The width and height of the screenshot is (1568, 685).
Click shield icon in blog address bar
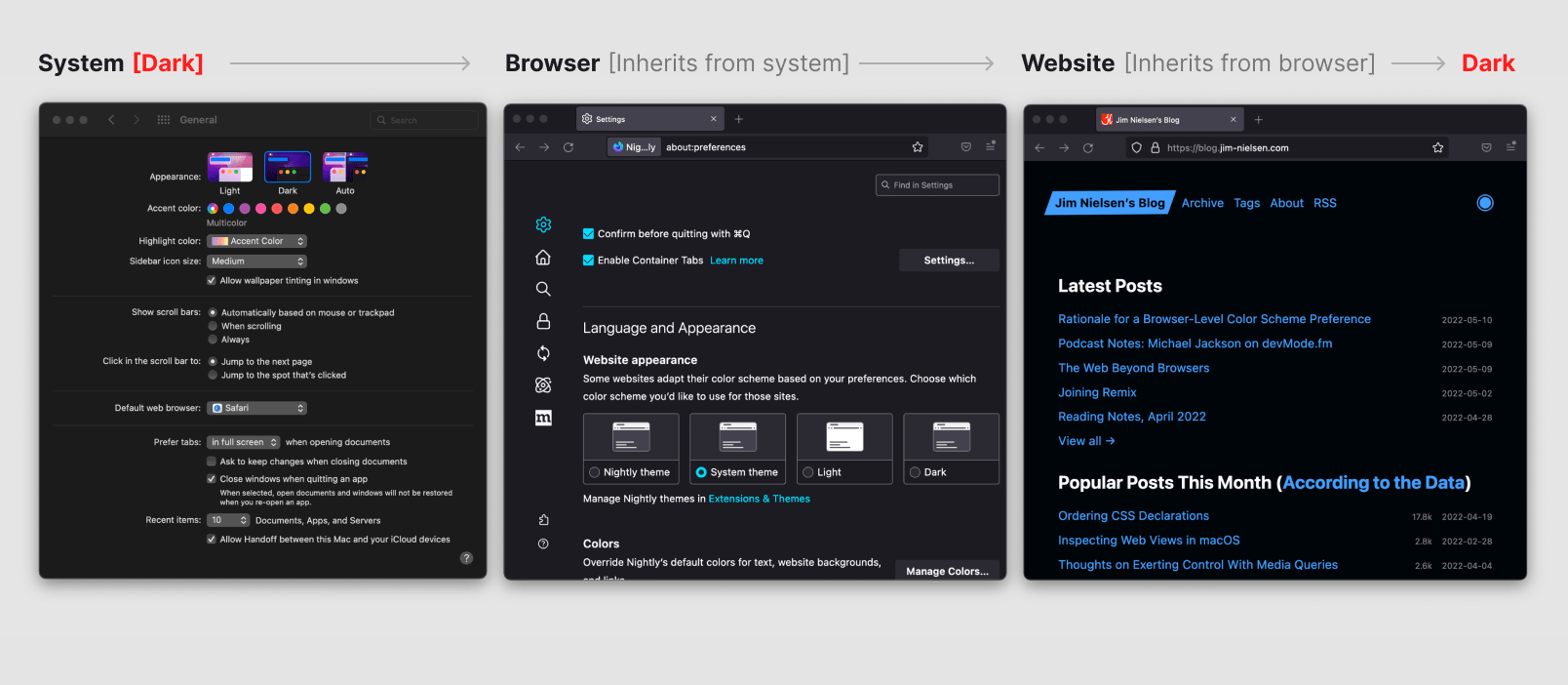pos(1136,148)
